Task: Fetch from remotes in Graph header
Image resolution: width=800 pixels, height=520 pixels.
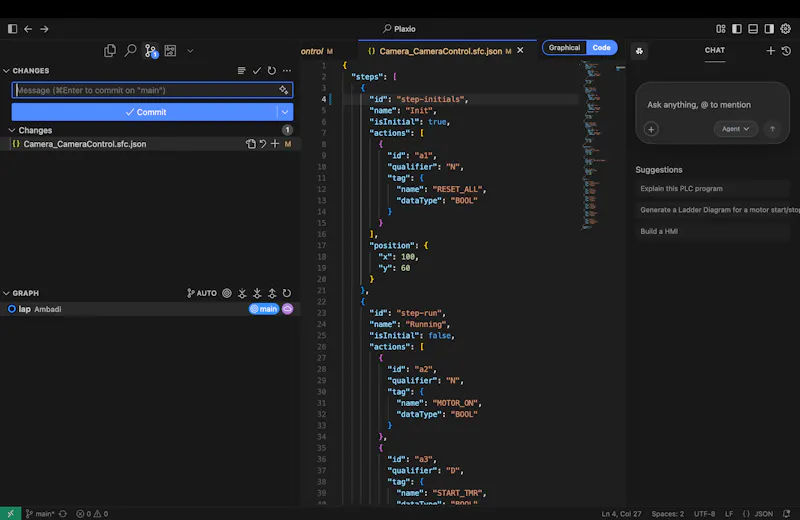Action: [242, 293]
